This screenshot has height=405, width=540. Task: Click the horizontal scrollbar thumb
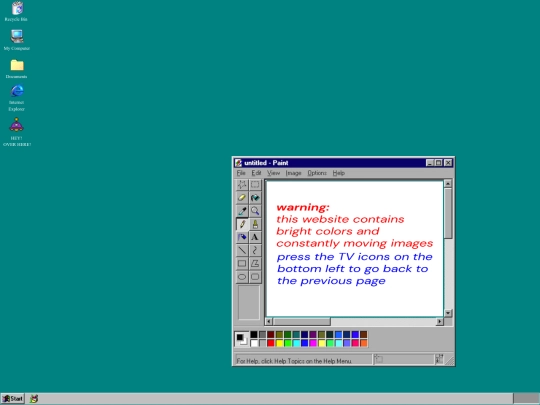point(302,322)
